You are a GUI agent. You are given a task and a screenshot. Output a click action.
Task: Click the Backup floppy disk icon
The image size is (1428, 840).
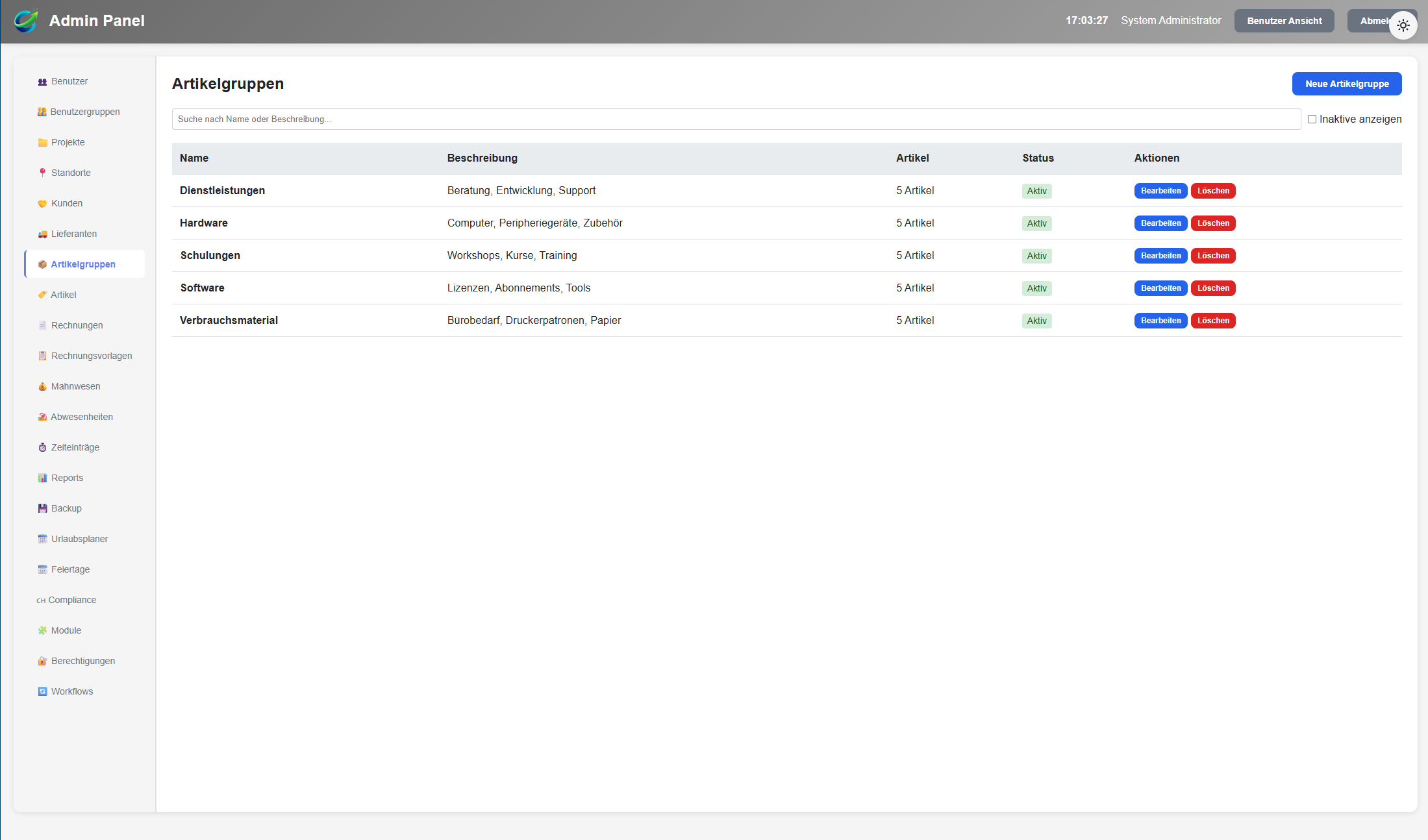(x=42, y=508)
